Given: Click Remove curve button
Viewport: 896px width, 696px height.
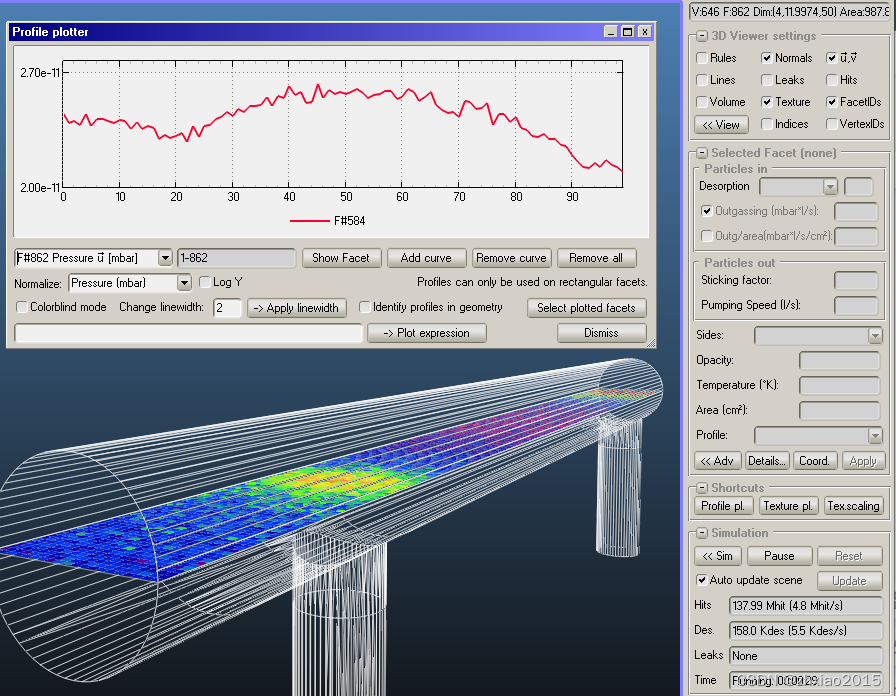Looking at the screenshot, I should point(511,258).
